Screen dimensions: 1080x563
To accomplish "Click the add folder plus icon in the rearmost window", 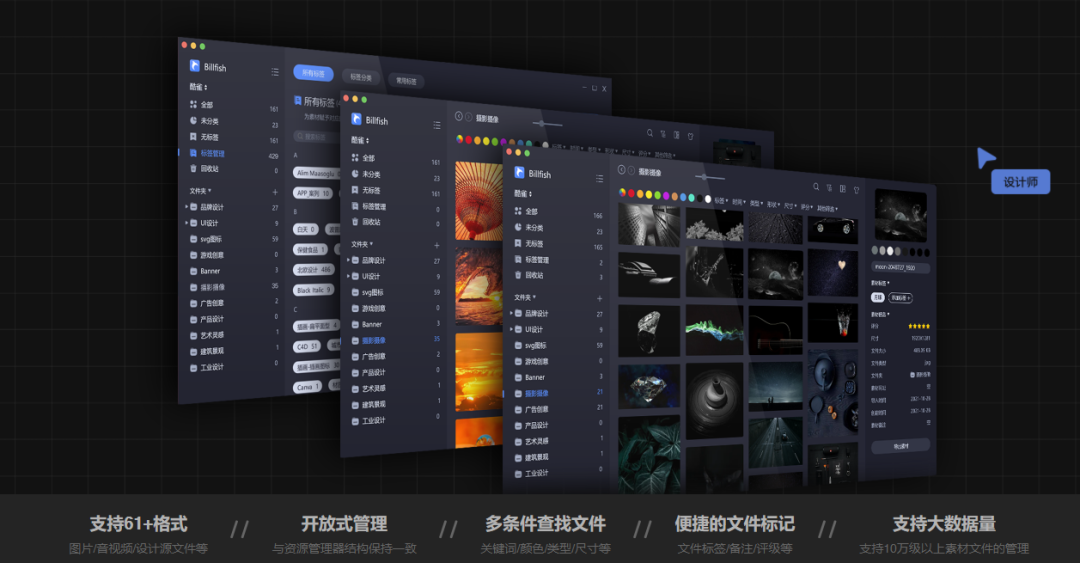I will click(274, 191).
